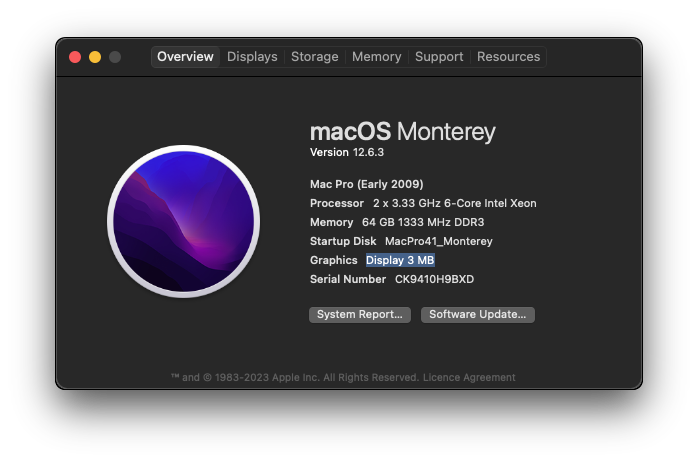Open the Resources tab
Viewport: 698px width, 463px height.
(x=508, y=57)
